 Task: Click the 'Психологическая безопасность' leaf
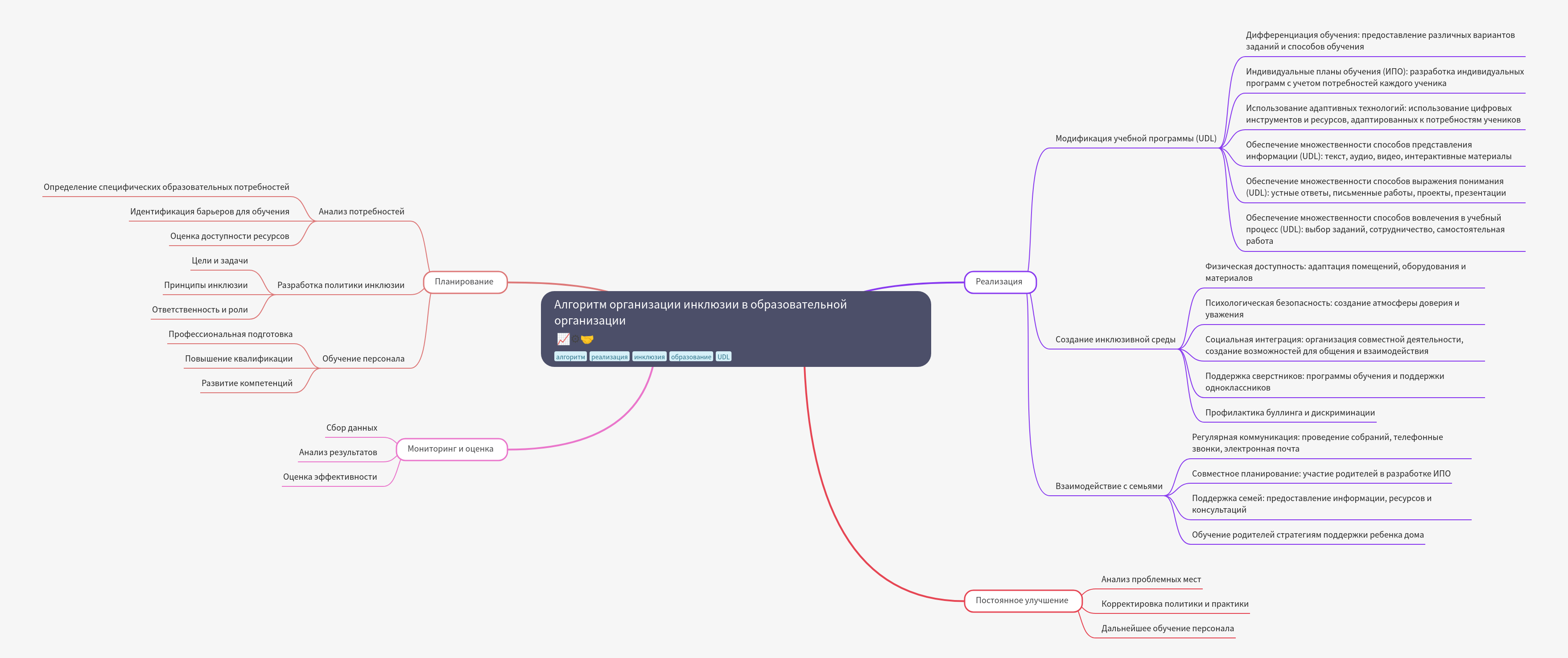tap(1332, 308)
